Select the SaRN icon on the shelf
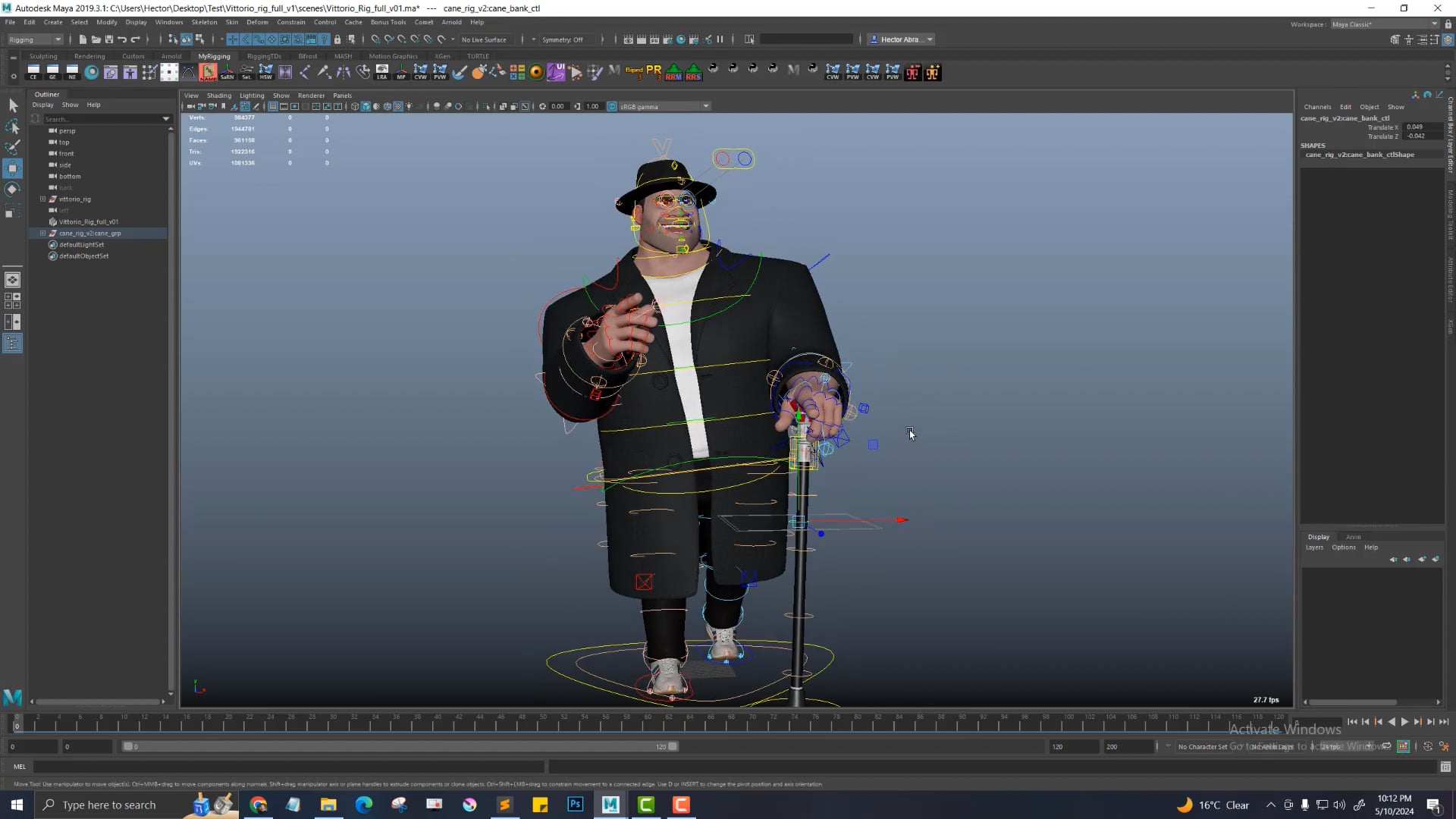This screenshot has width=1456, height=819. (x=227, y=73)
